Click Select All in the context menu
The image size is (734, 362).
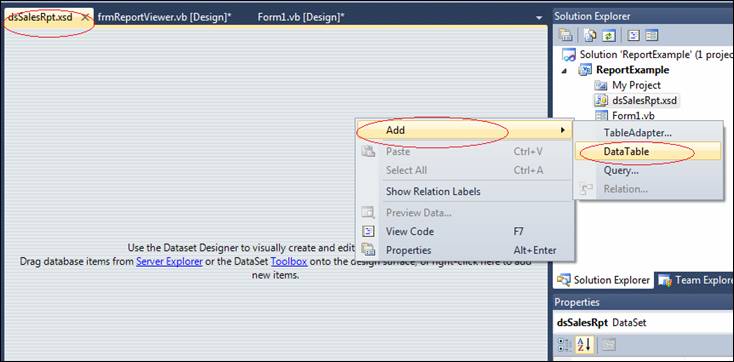tap(464, 170)
